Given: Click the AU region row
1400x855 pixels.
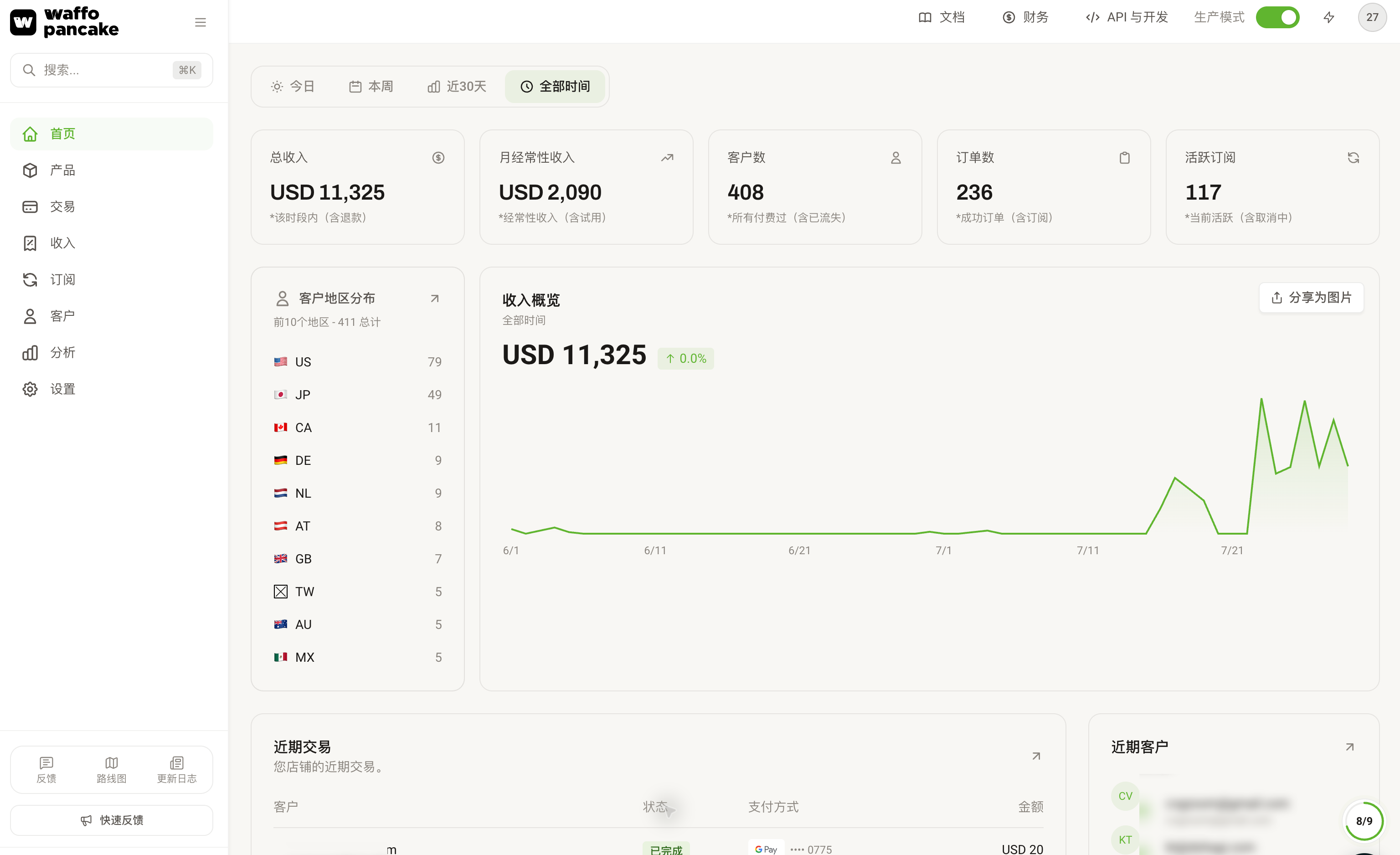Looking at the screenshot, I should pos(357,625).
